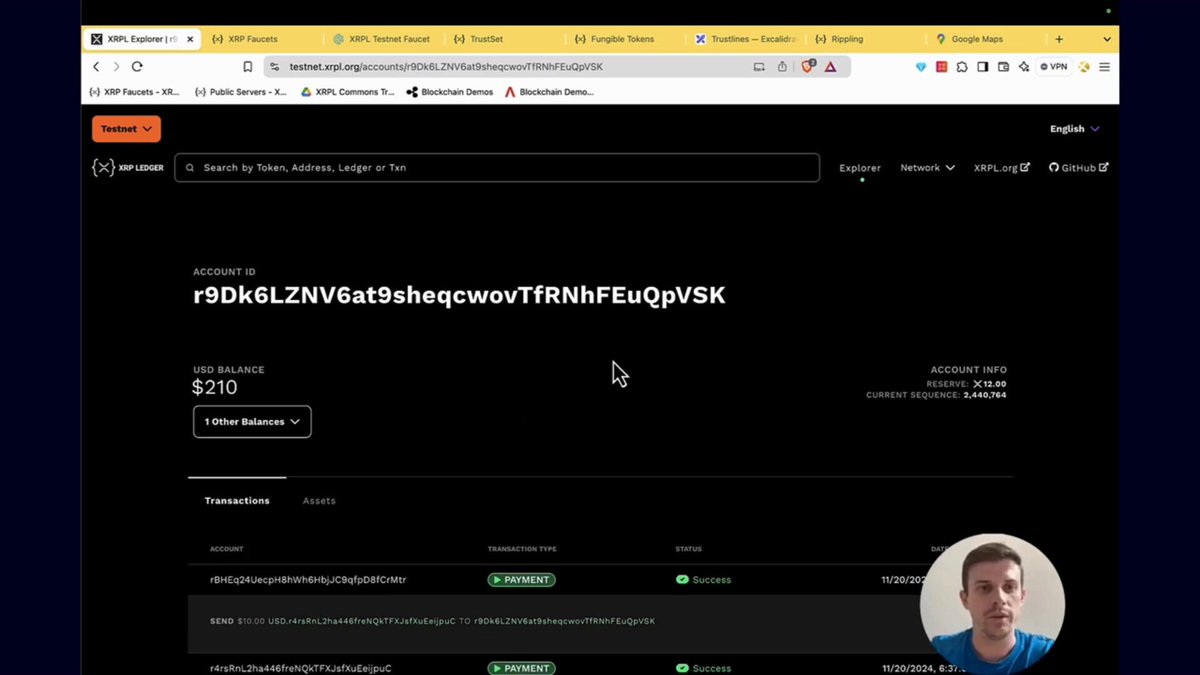Open the GitHub external link
Image resolution: width=1200 pixels, height=675 pixels.
[1078, 168]
